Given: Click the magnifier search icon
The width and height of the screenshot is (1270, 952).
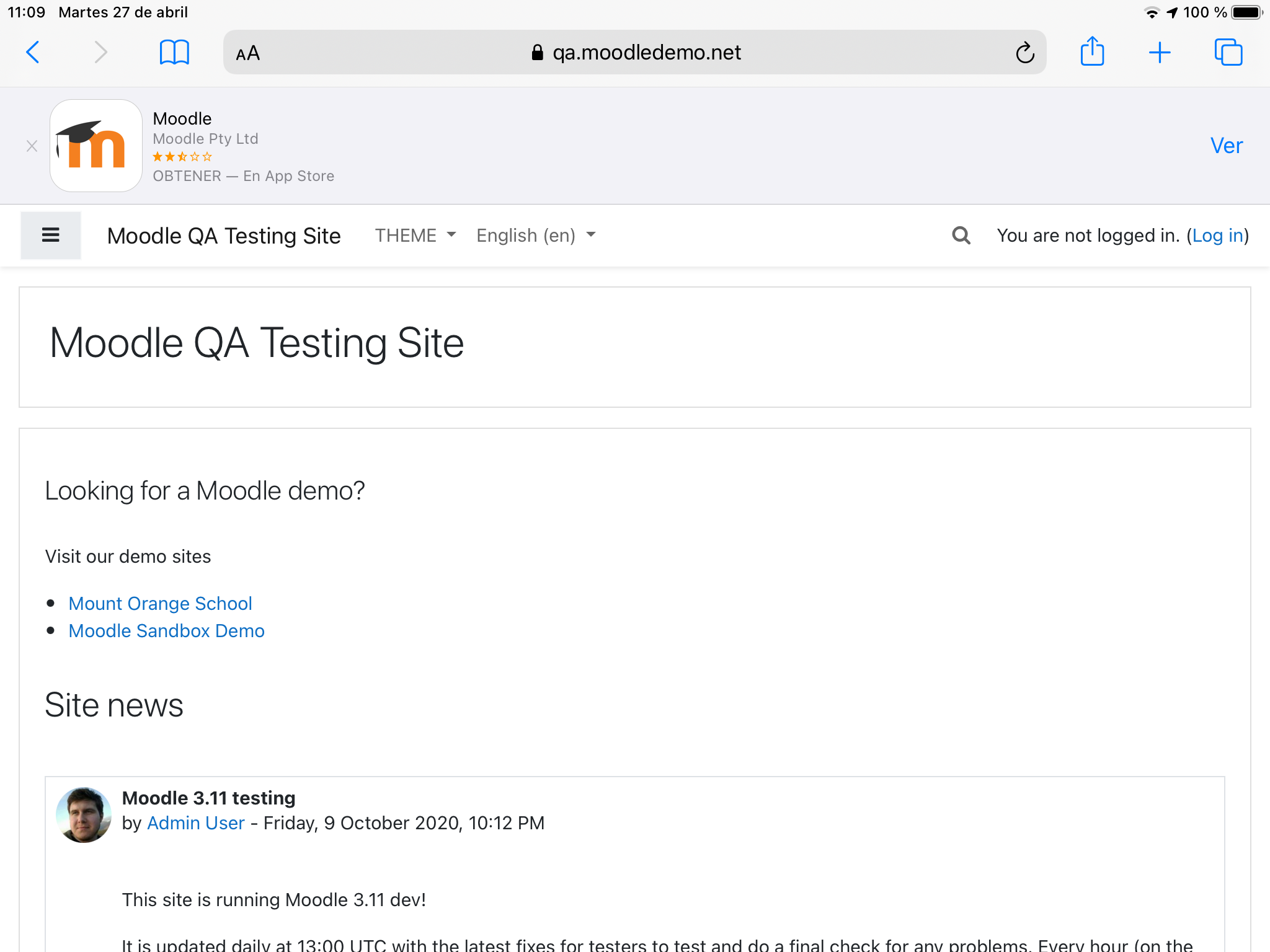Looking at the screenshot, I should pos(961,236).
